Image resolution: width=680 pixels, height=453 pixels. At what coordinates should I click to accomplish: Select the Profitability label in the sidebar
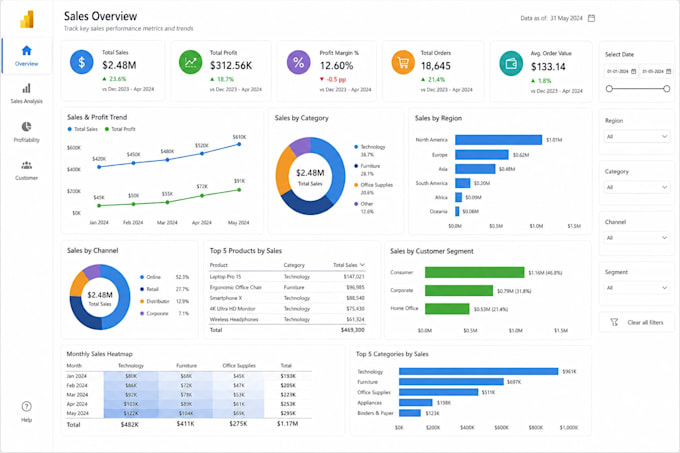click(26, 140)
